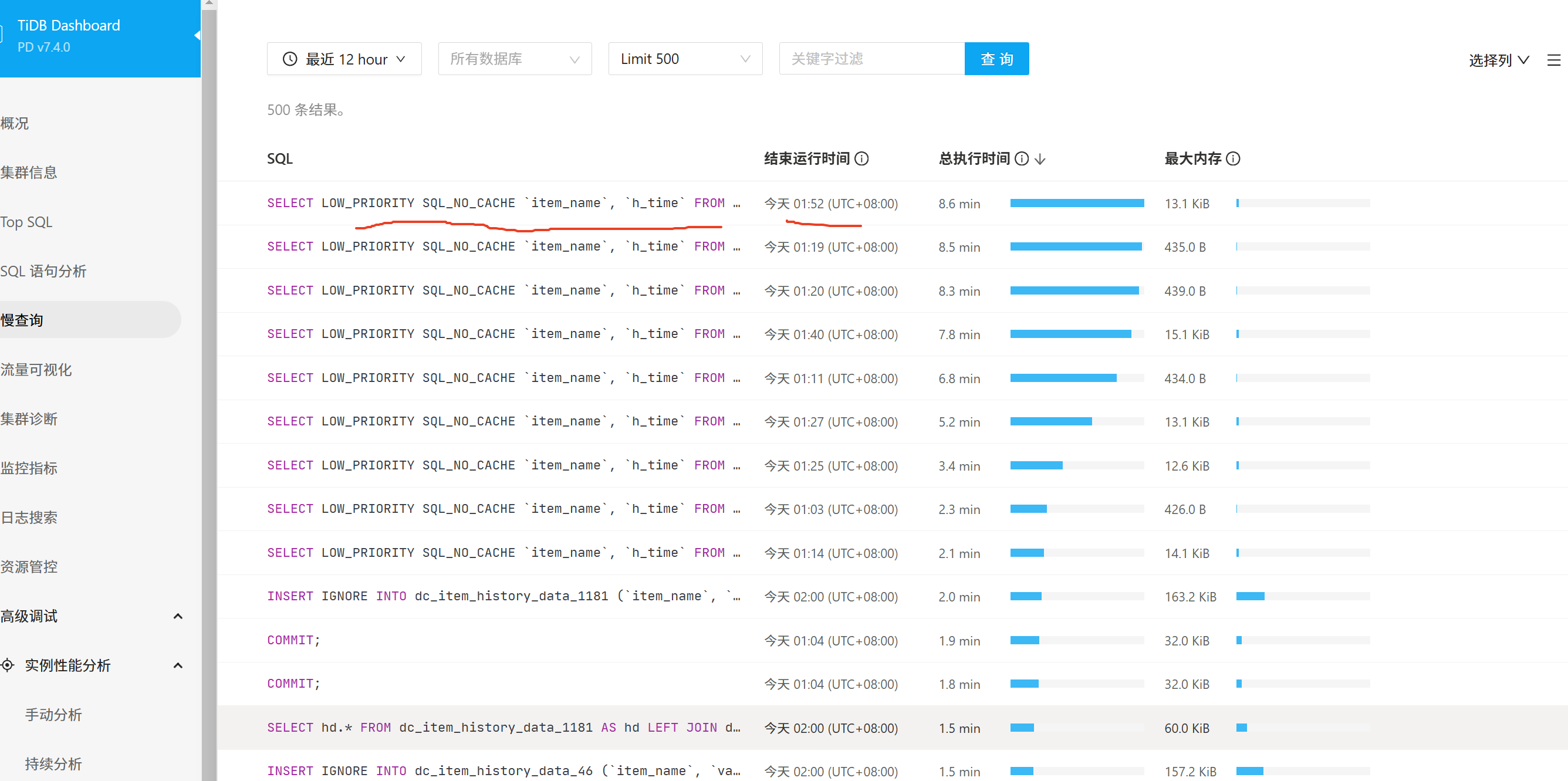Click the info icon beside 结束运行时间
This screenshot has height=781, width=1568.
861,159
